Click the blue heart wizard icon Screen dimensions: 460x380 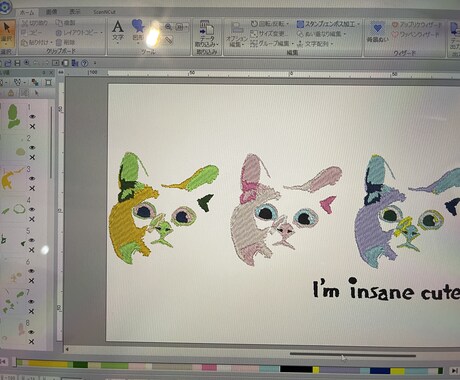(x=378, y=32)
